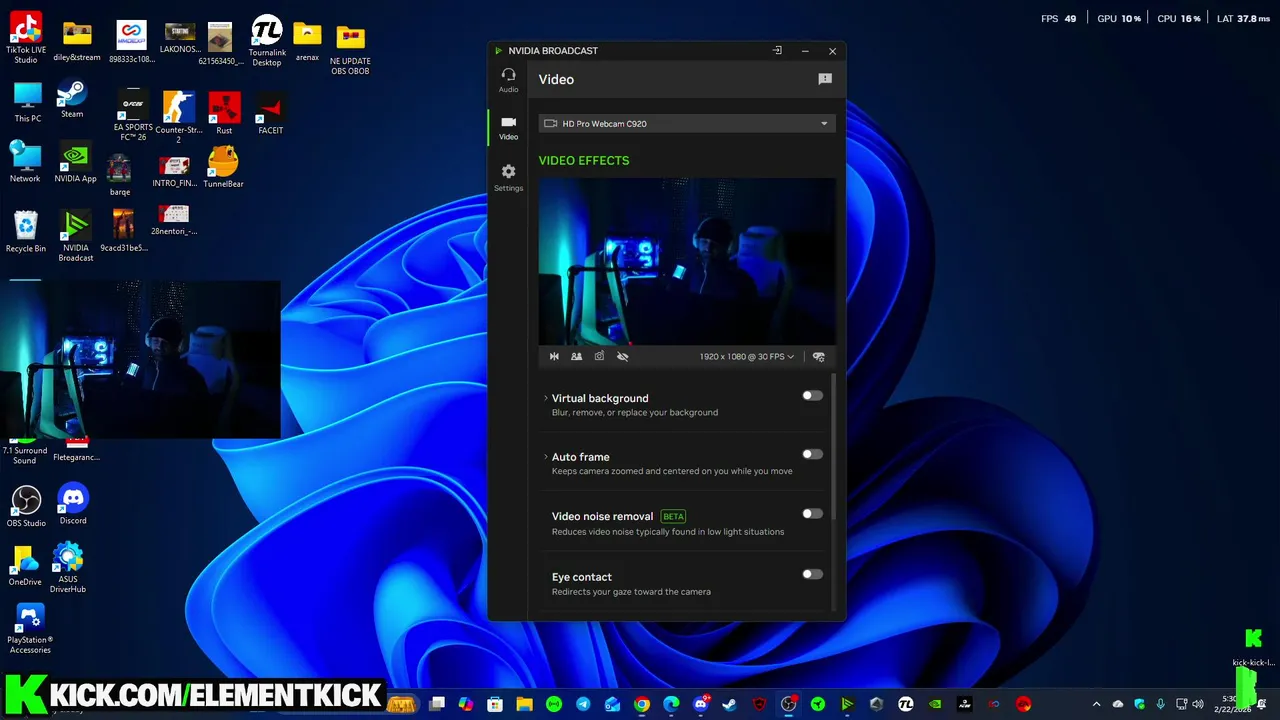1280x720 pixels.
Task: Switch on the Eye contact toggle
Action: pos(812,574)
